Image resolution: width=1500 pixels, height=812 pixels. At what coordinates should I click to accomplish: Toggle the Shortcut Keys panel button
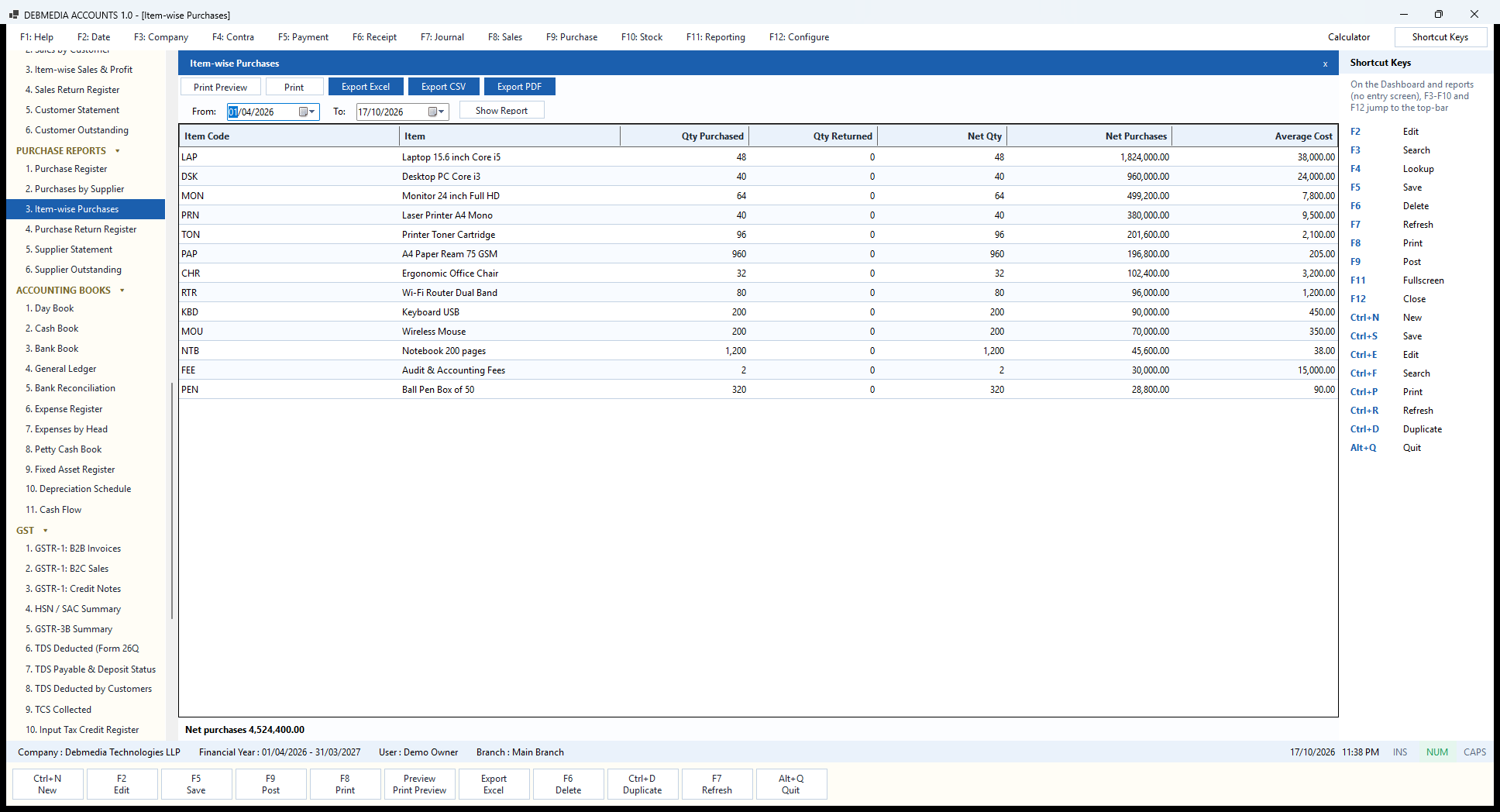click(x=1440, y=37)
